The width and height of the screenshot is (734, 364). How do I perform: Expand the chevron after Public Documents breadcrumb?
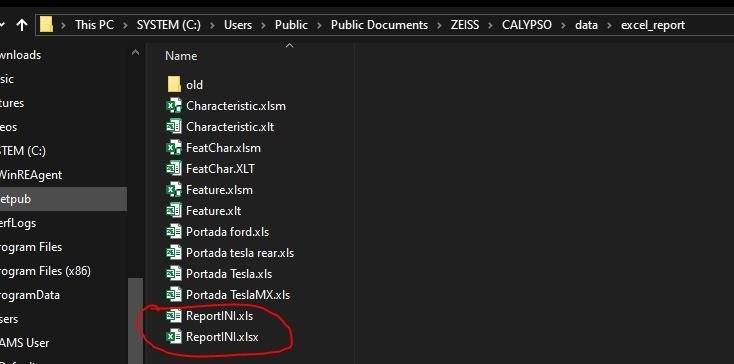(439, 25)
